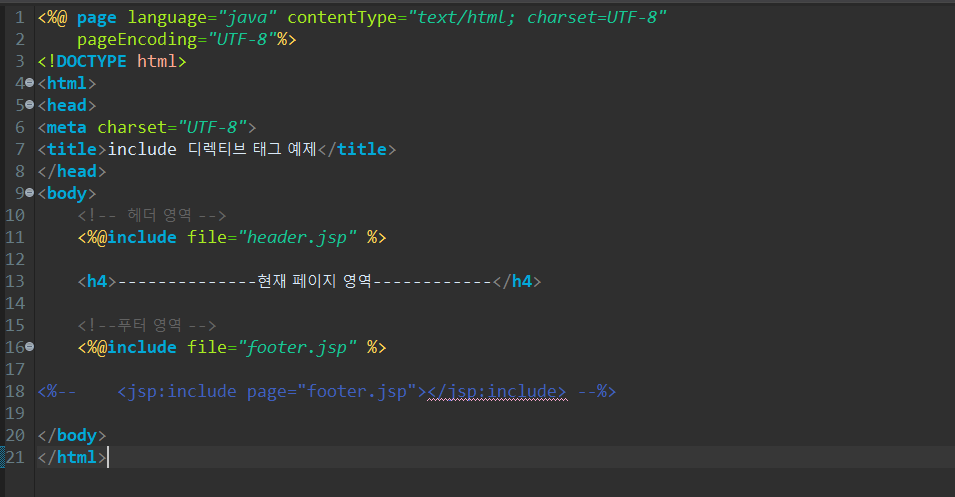Click the "footer.jsp" file value on line 16

[x=297, y=347]
